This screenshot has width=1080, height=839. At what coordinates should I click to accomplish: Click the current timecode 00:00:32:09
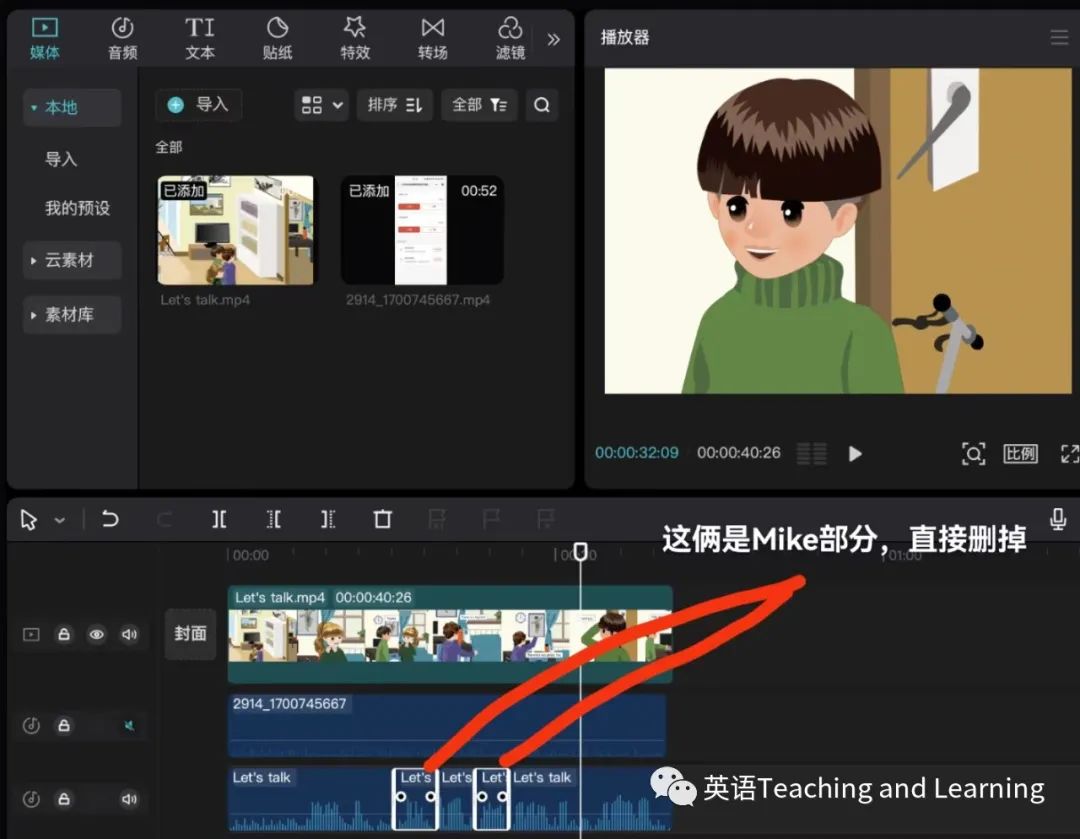(636, 453)
